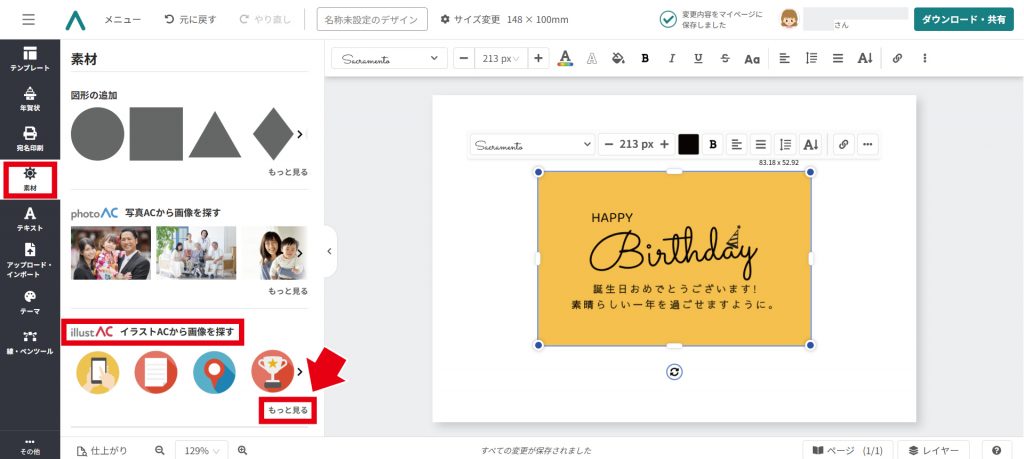The height and width of the screenshot is (459, 1024).
Task: Toggle italic text formatting
Action: [x=671, y=58]
